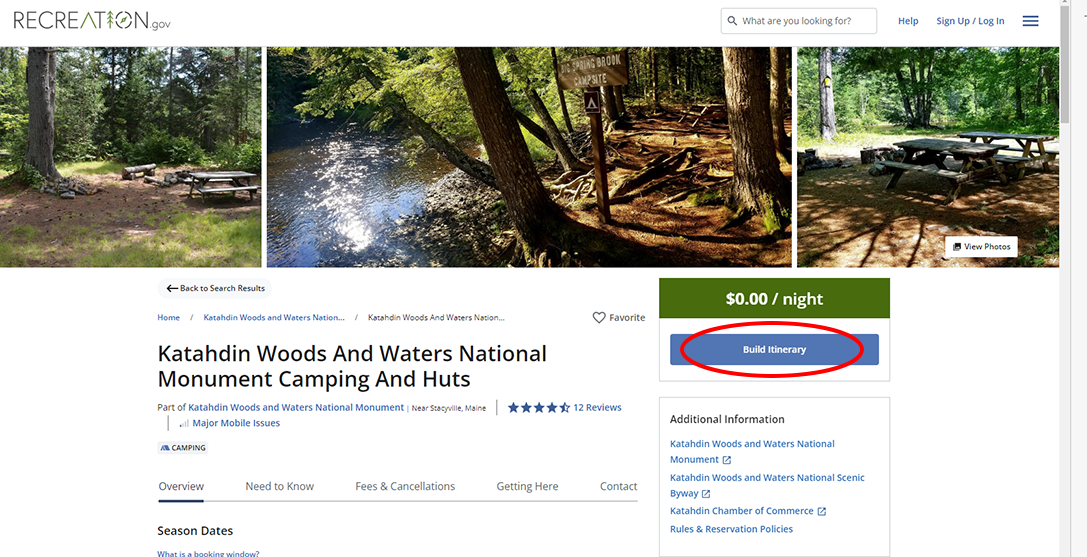The width and height of the screenshot is (1087, 557).
Task: Focus the 'What are you looking for?' search field
Action: point(799,21)
